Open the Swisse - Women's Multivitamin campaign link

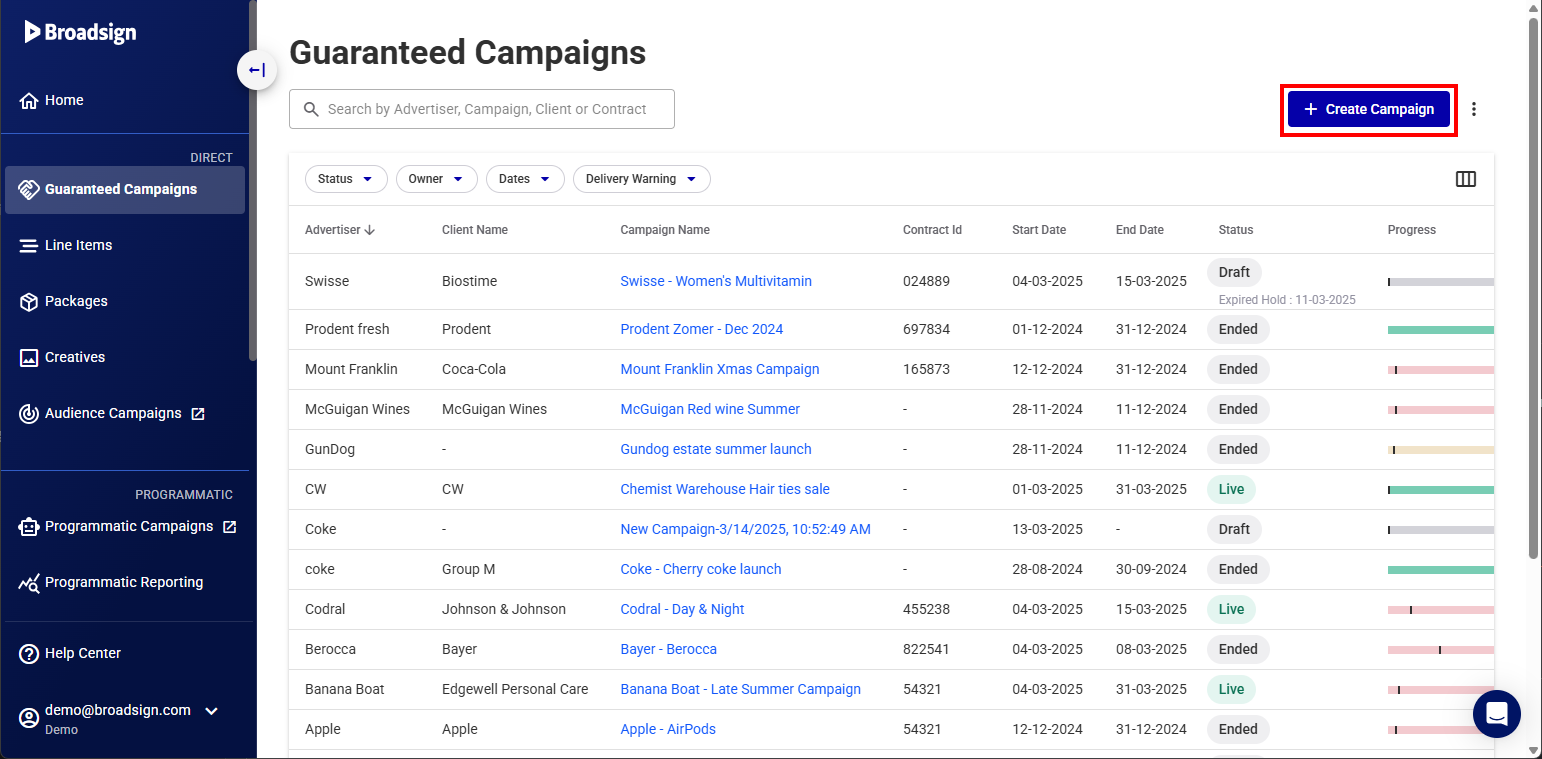coord(716,281)
